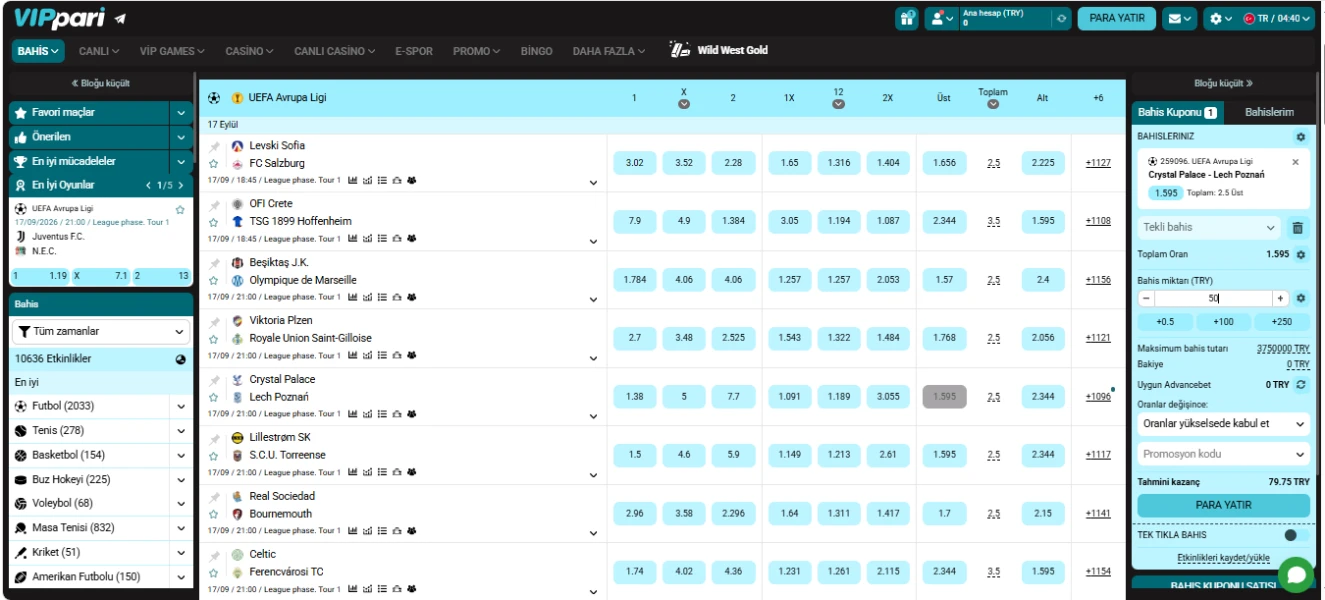1325x600 pixels.
Task: Pin the Levski Sofia match
Action: (214, 146)
